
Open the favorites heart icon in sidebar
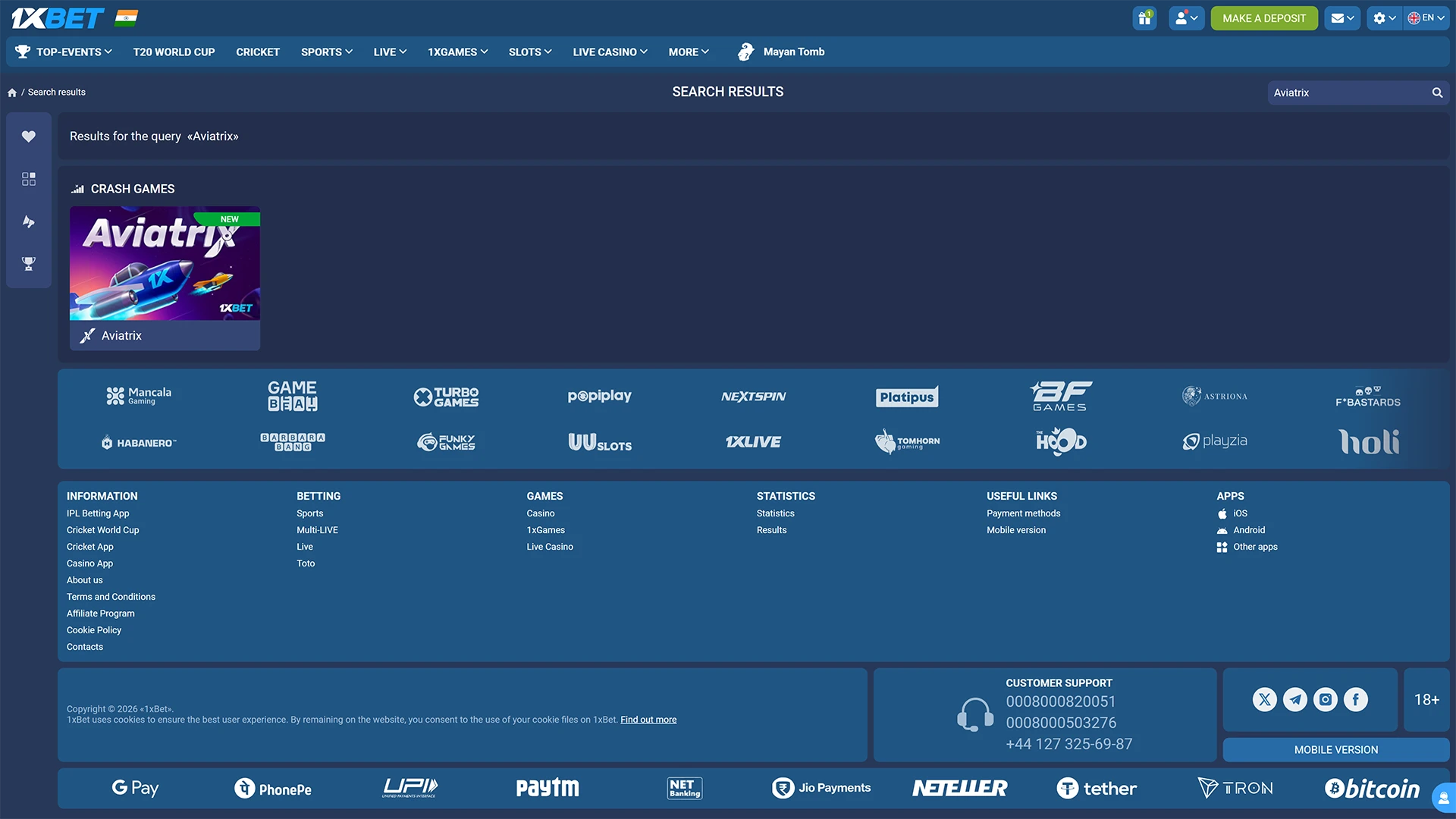(29, 136)
